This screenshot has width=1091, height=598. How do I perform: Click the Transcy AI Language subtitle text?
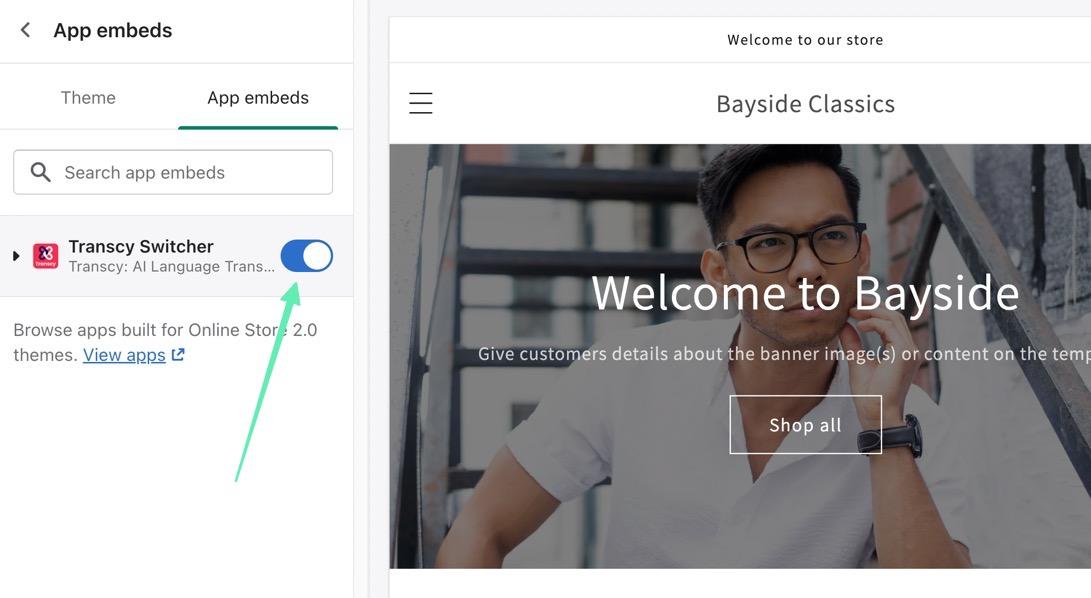pyautogui.click(x=171, y=267)
